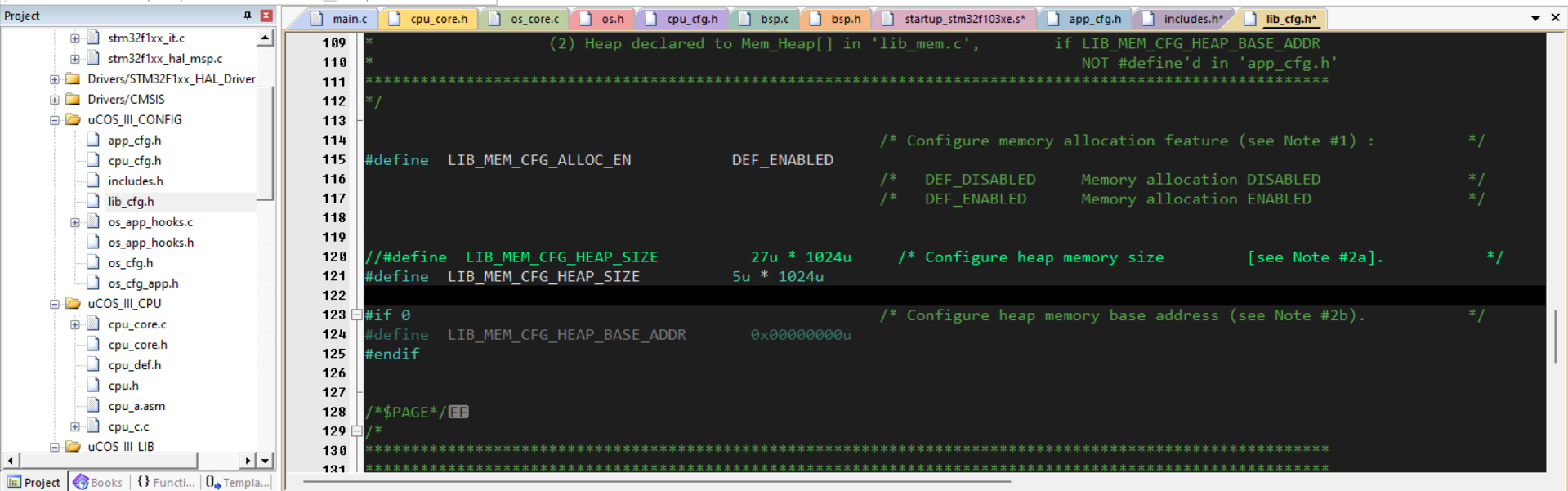Click the editor horizontal scrollbar thumb

[x=657, y=482]
